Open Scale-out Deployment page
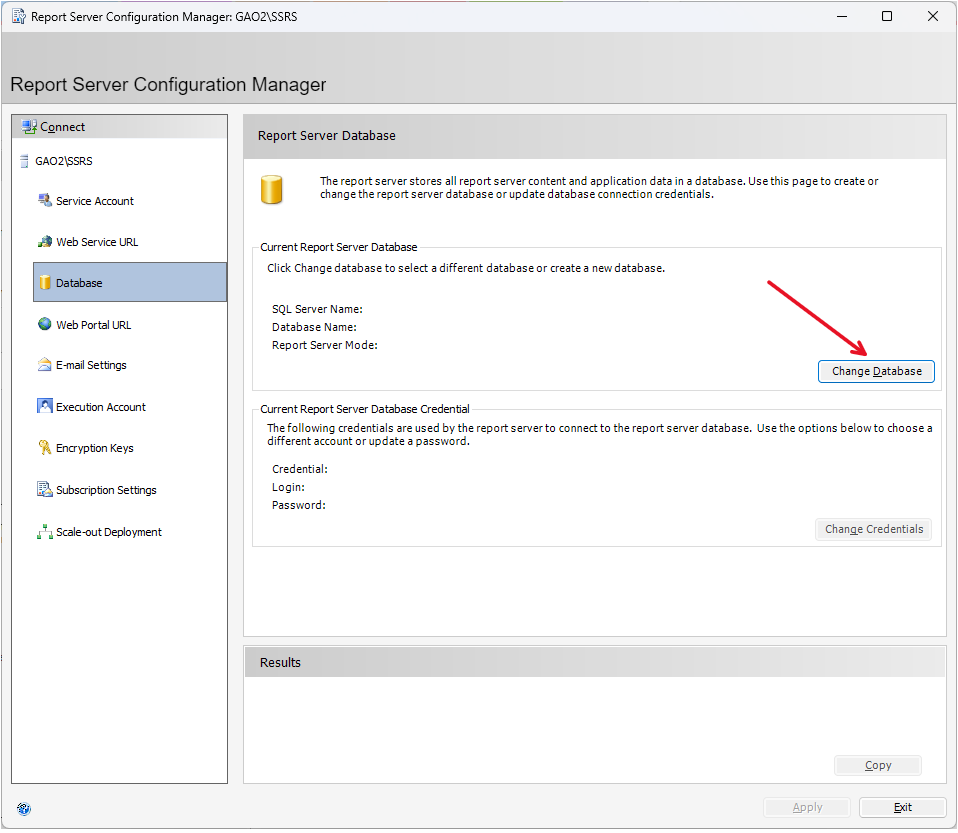Viewport: 958px width, 833px height. (109, 532)
